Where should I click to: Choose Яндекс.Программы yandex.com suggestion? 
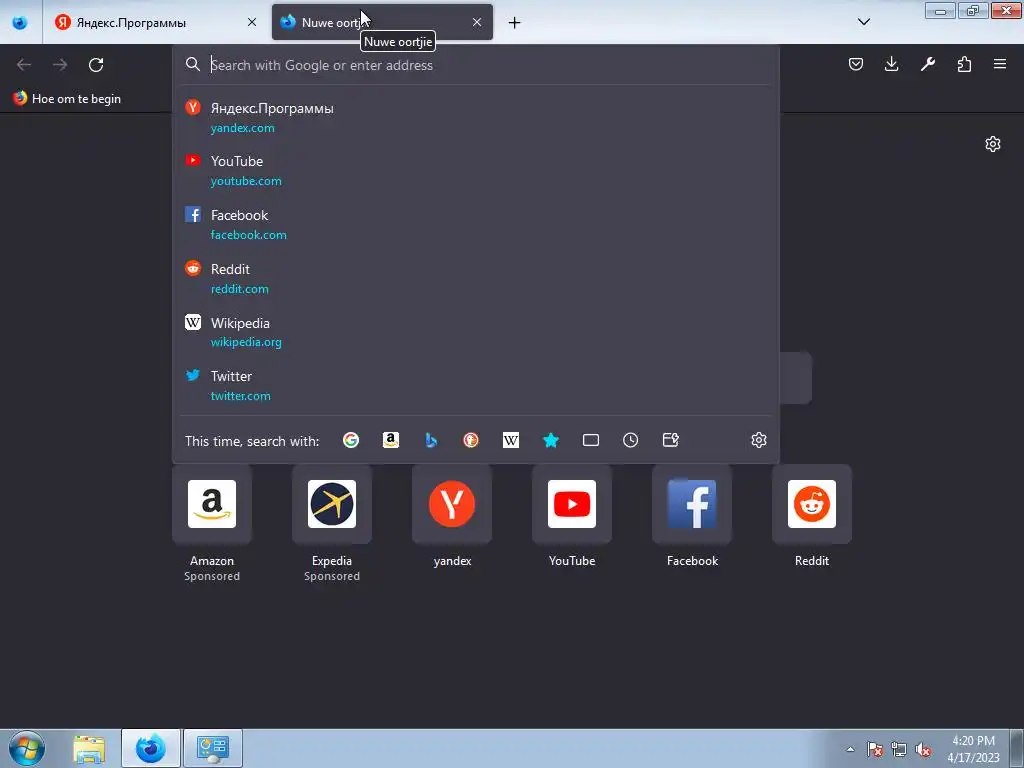[475, 118]
